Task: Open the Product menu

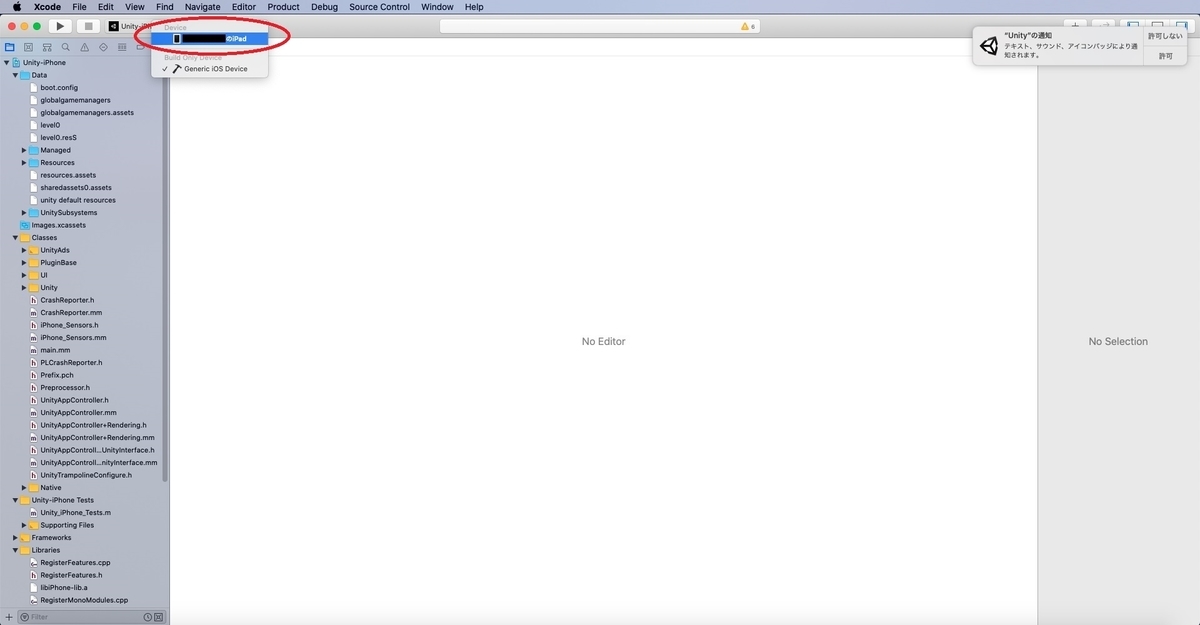Action: 283,7
